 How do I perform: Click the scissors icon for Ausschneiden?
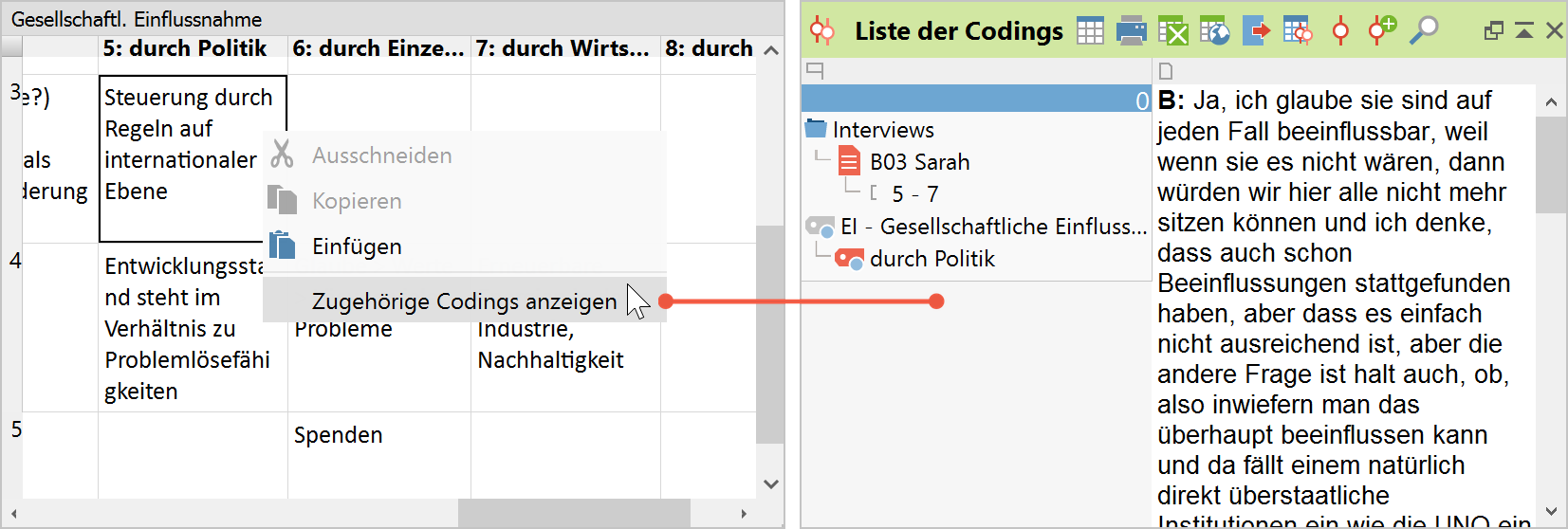point(282,154)
